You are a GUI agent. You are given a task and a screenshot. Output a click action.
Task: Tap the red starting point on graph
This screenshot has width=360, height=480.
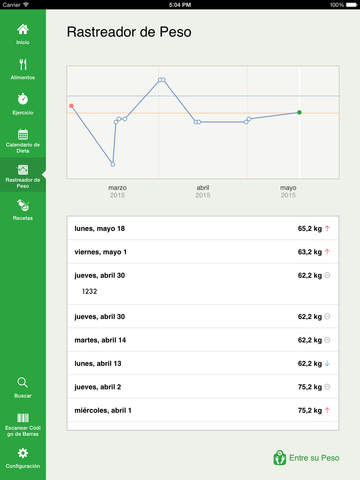click(x=71, y=106)
